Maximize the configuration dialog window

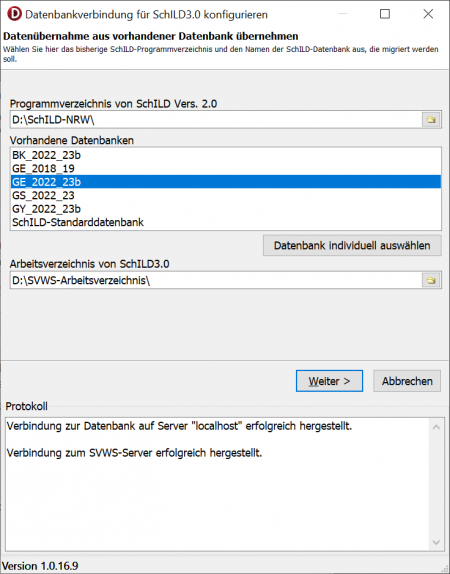point(385,14)
